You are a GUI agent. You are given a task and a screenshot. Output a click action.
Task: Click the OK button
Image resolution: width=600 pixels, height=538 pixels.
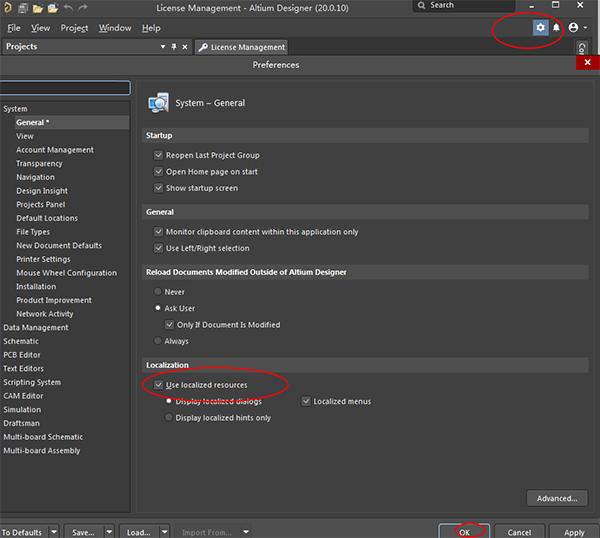(x=464, y=532)
